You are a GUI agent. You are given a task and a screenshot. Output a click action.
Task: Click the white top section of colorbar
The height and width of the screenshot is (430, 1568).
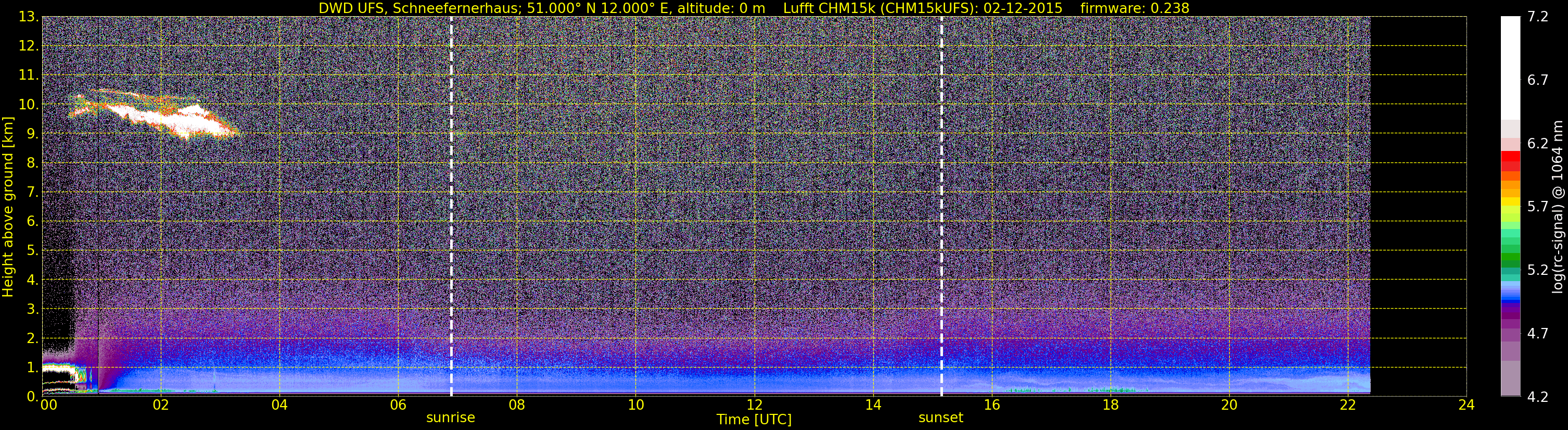(1510, 67)
